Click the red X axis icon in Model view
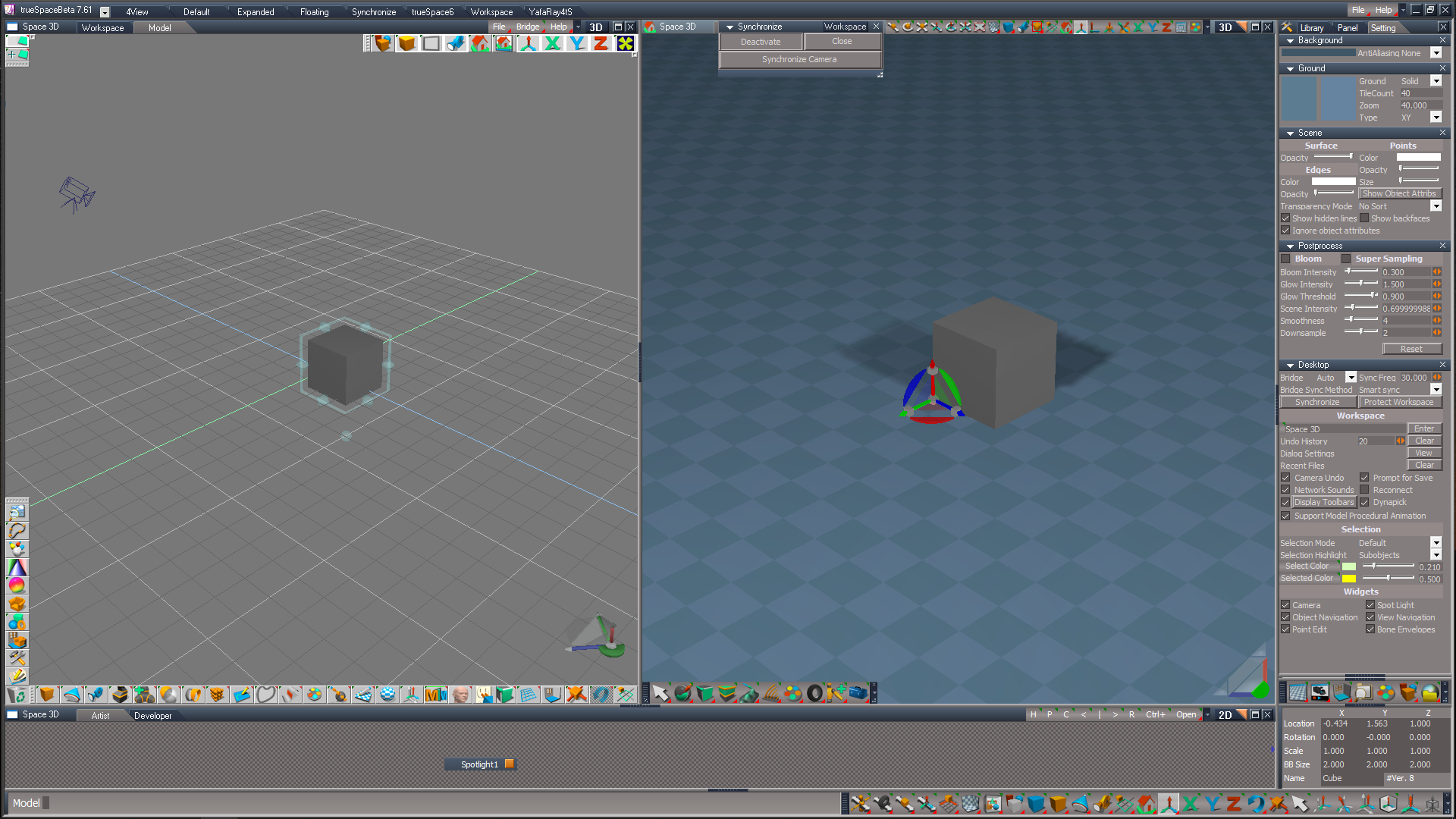This screenshot has width=1456, height=819. pyautogui.click(x=553, y=43)
